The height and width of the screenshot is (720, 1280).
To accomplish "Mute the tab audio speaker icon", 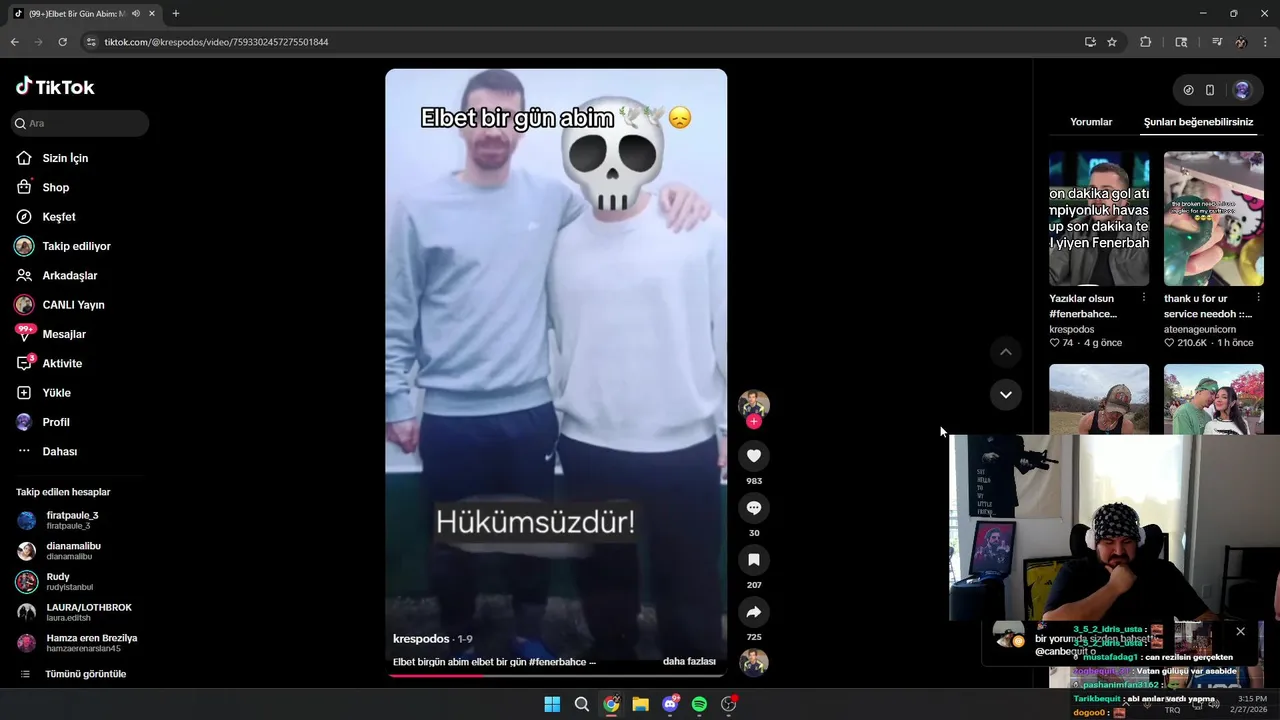I will pos(136,14).
